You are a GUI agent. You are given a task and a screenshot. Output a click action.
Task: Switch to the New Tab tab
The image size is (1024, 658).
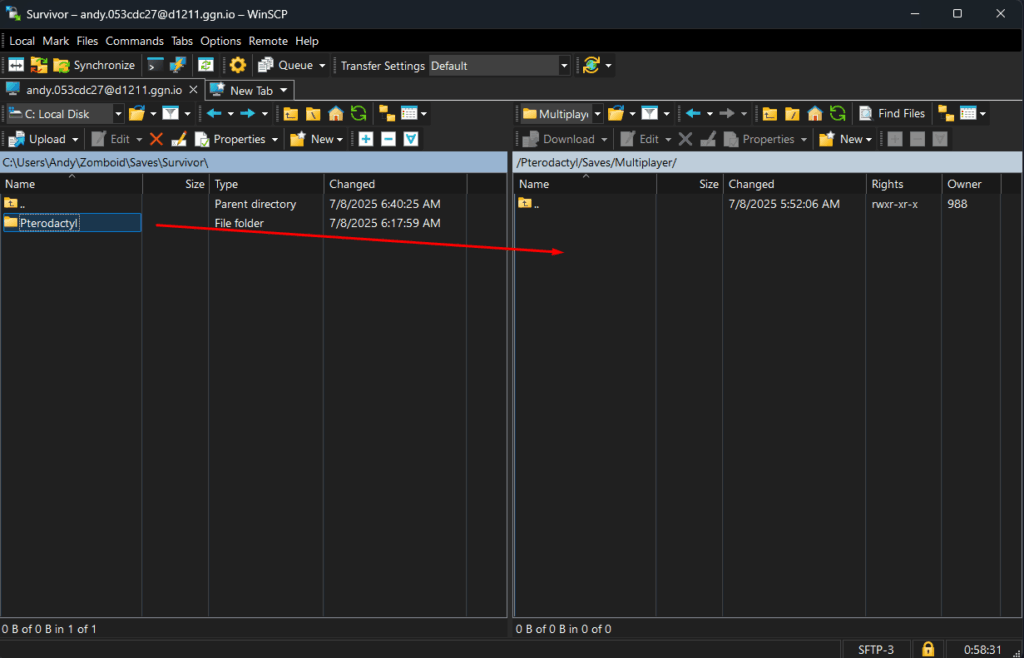[x=250, y=90]
